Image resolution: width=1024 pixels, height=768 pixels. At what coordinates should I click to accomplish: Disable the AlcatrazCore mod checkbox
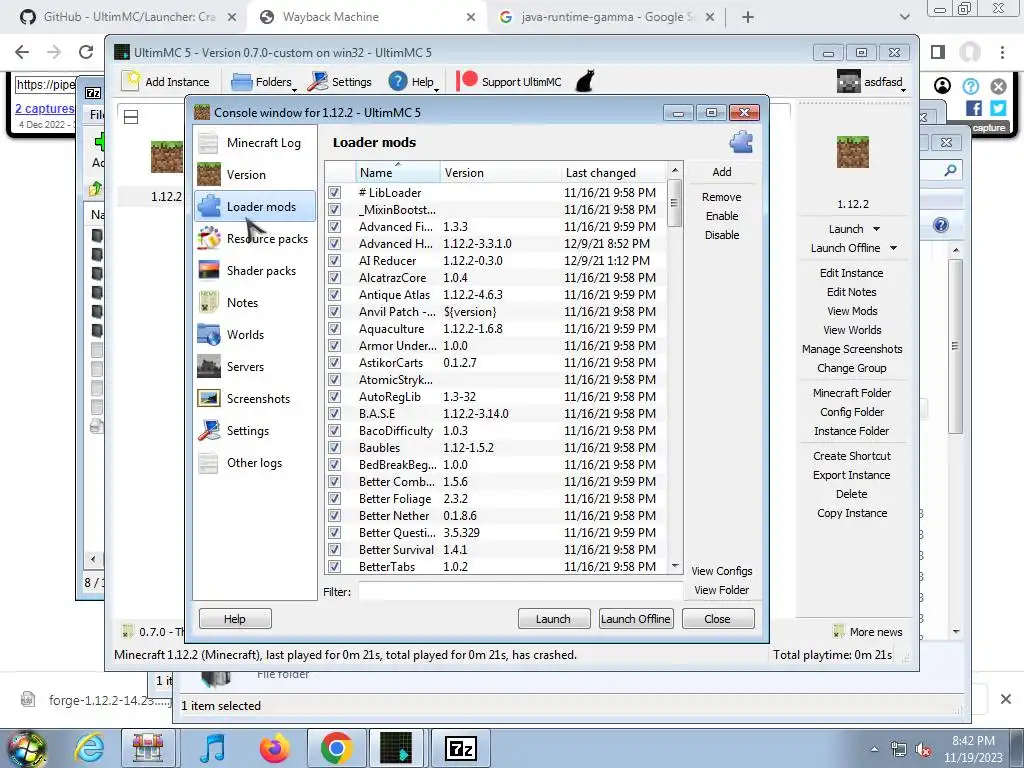[x=334, y=278]
